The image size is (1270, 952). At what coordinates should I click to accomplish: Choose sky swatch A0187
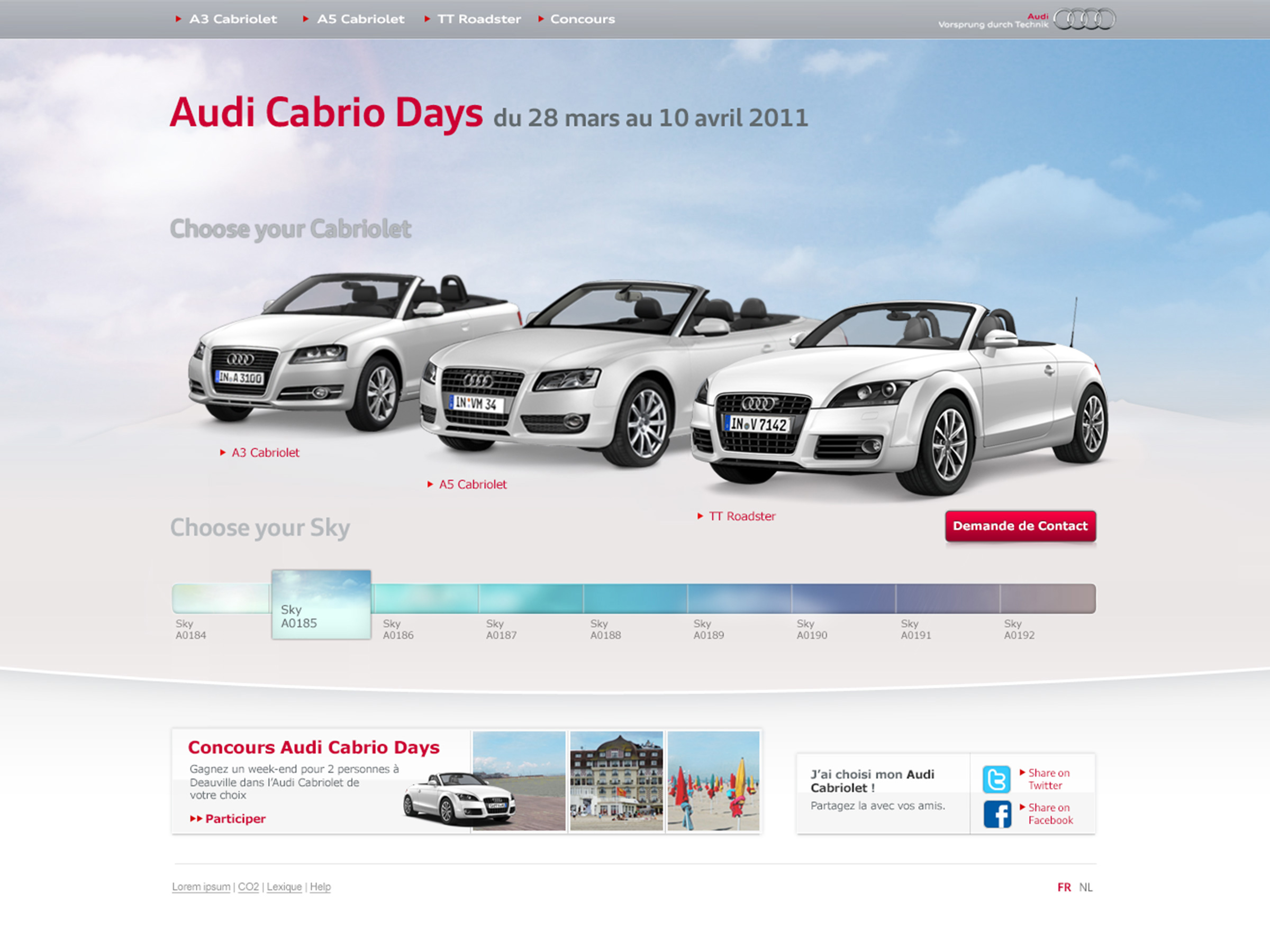tap(531, 599)
